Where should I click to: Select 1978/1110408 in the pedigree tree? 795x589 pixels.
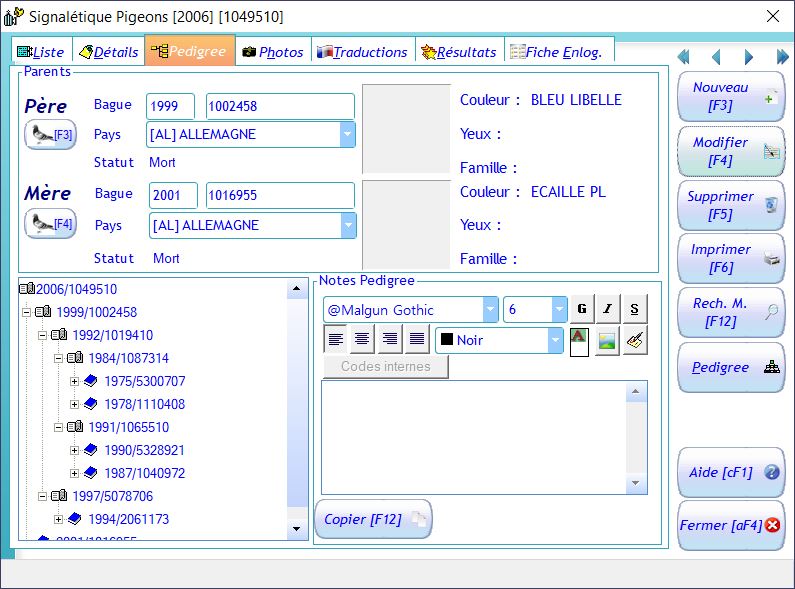tap(144, 404)
